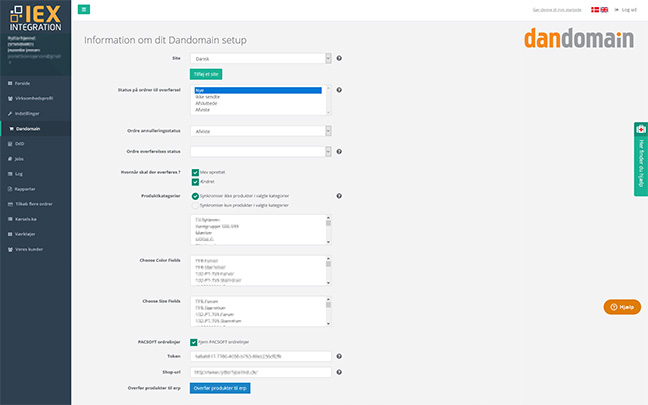Screen dimensions: 648x405
Task: Select 'Synkroniser ikke produkter i valgte kategorier'
Action: click(x=195, y=196)
